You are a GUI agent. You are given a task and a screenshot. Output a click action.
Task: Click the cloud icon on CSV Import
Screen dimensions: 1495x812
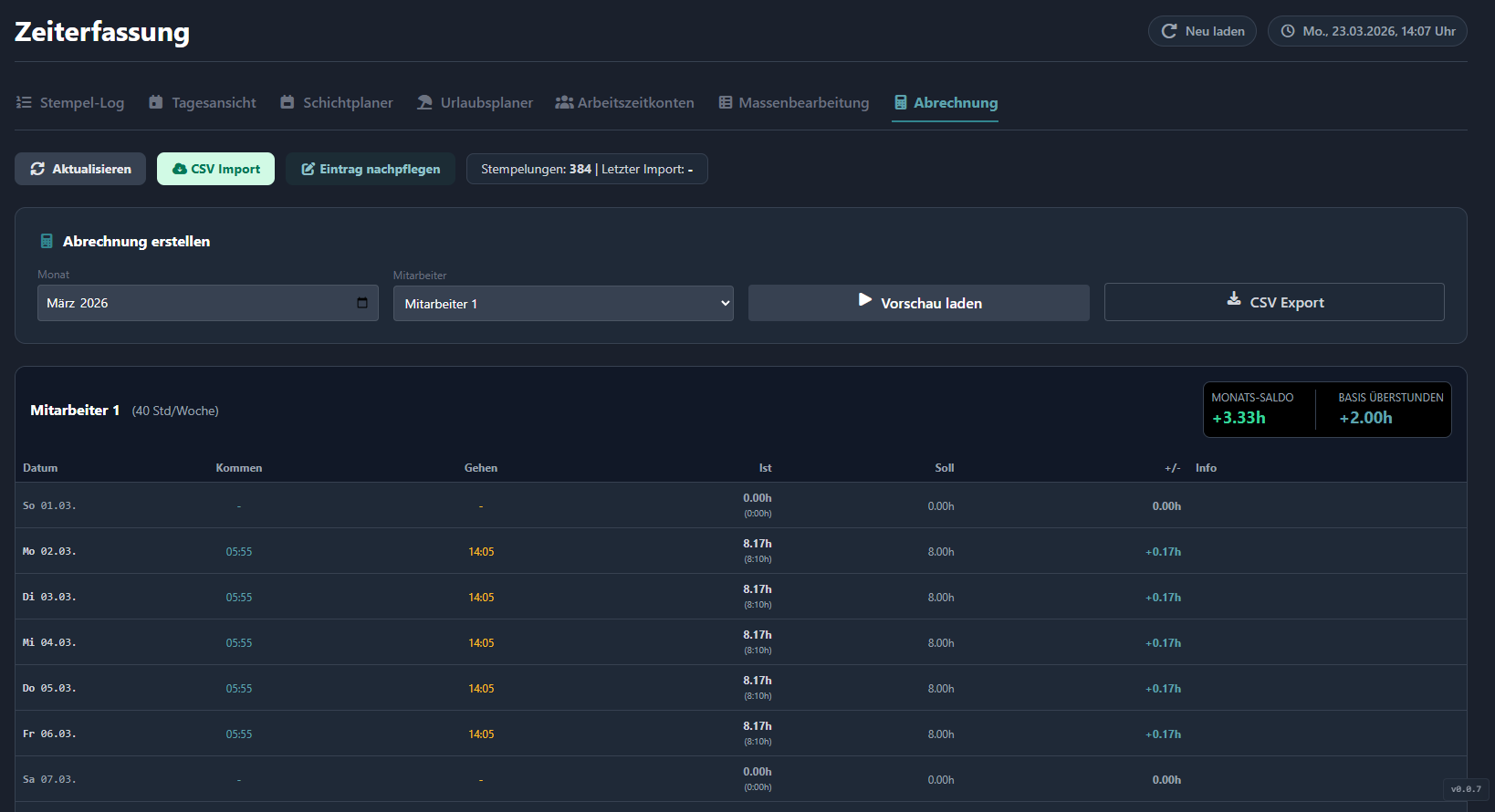coord(179,169)
